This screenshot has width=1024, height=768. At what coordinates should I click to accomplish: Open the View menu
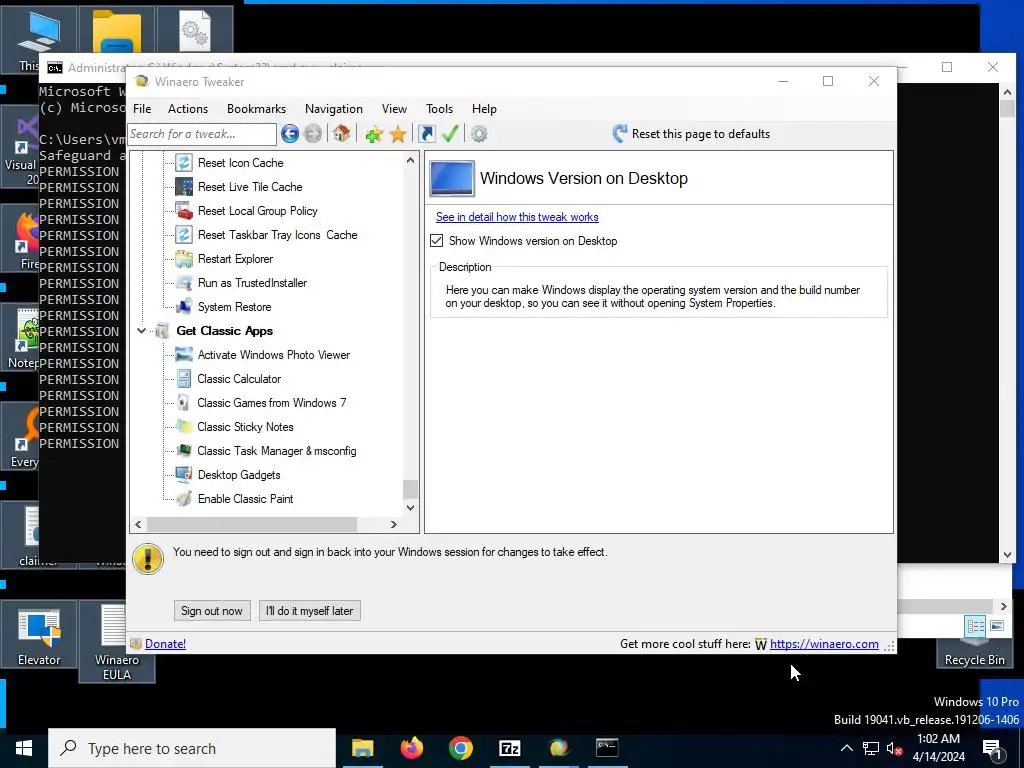coord(394,109)
